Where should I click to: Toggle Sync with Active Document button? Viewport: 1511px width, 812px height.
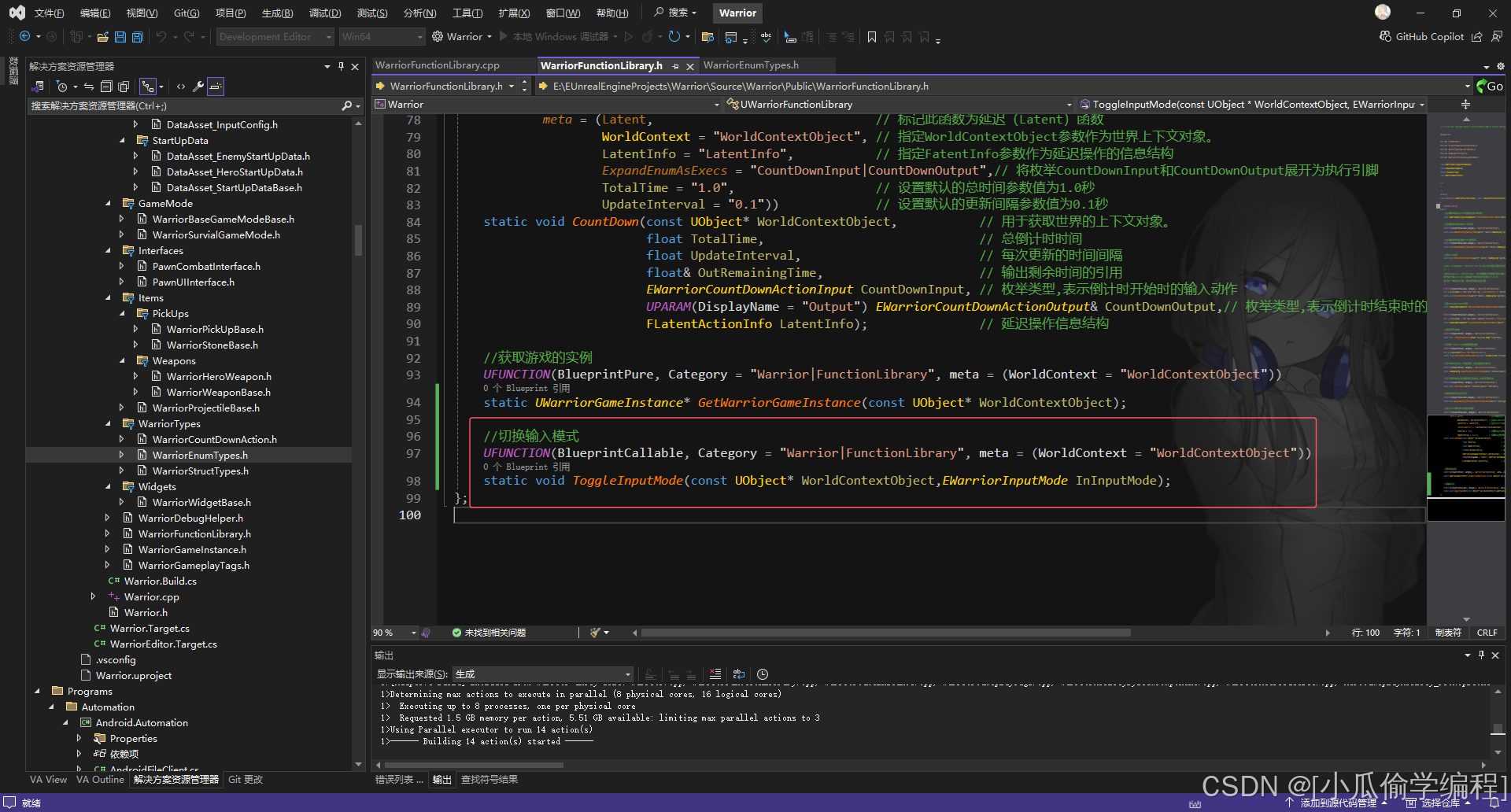[89, 87]
